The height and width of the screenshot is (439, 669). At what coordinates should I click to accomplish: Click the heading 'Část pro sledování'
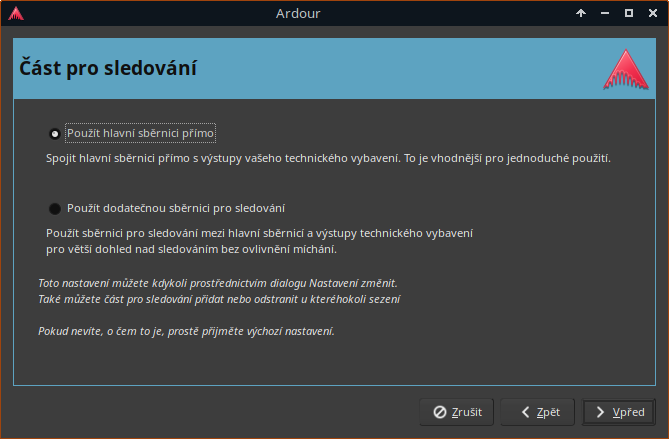click(x=108, y=68)
